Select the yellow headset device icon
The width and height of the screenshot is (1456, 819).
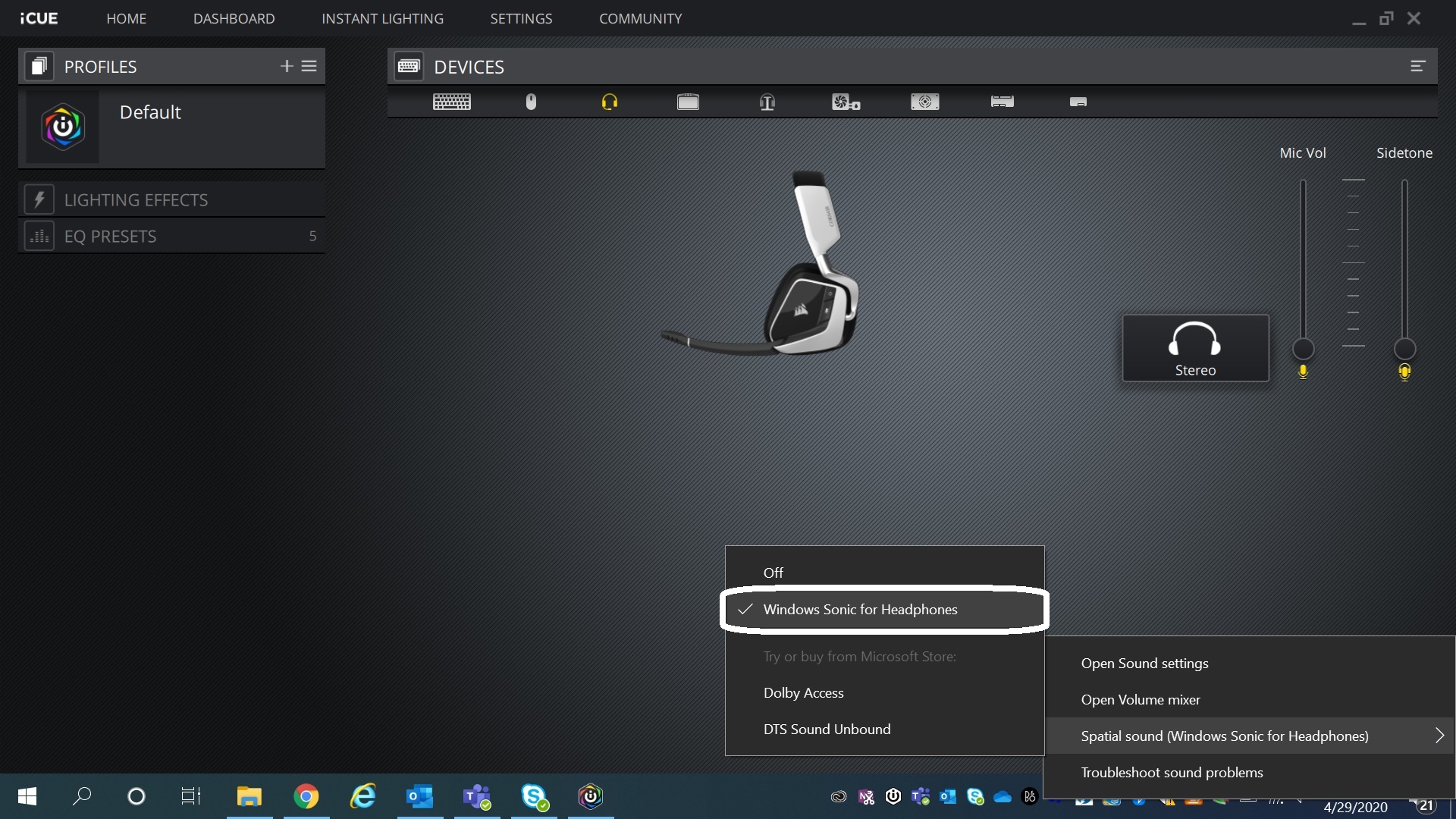coord(610,102)
